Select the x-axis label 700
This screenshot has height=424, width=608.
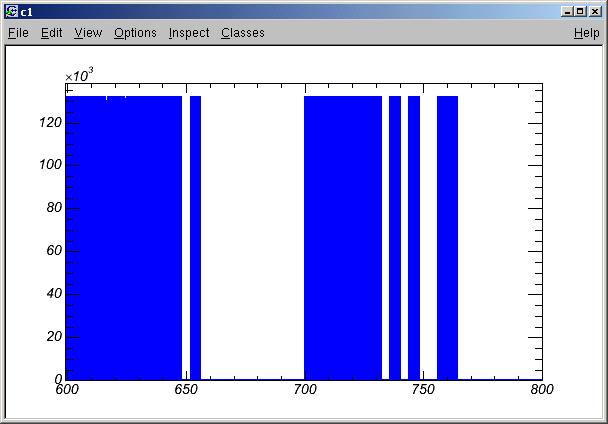tap(305, 389)
